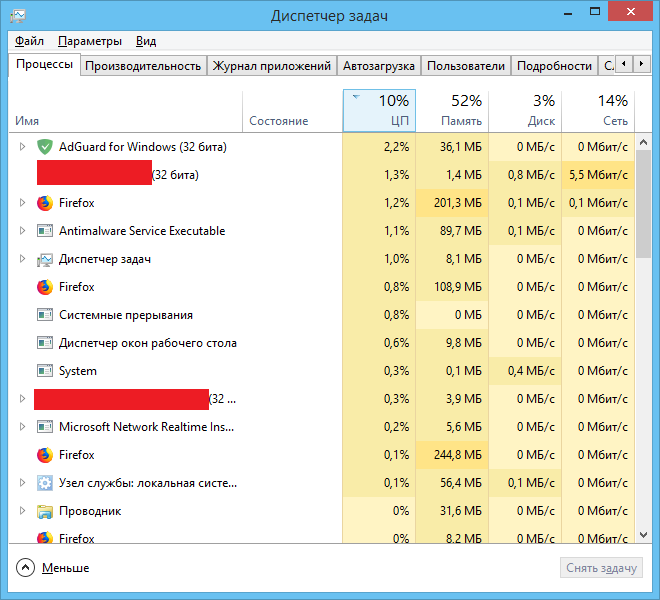Screen dimensions: 660x600
Task: Expand Antimalware Service Executable details
Action: pos(22,231)
